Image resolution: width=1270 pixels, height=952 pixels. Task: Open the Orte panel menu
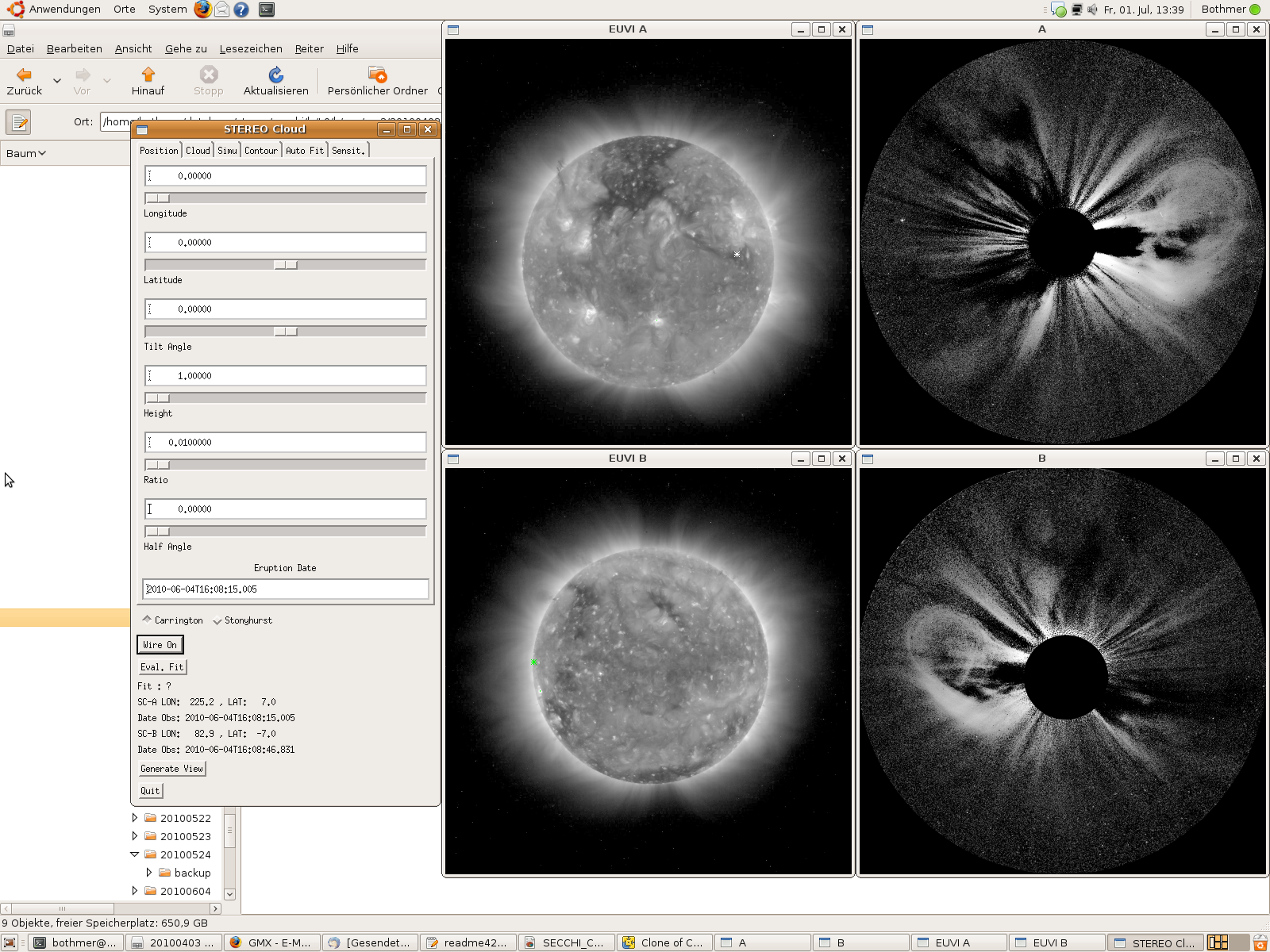(x=125, y=10)
